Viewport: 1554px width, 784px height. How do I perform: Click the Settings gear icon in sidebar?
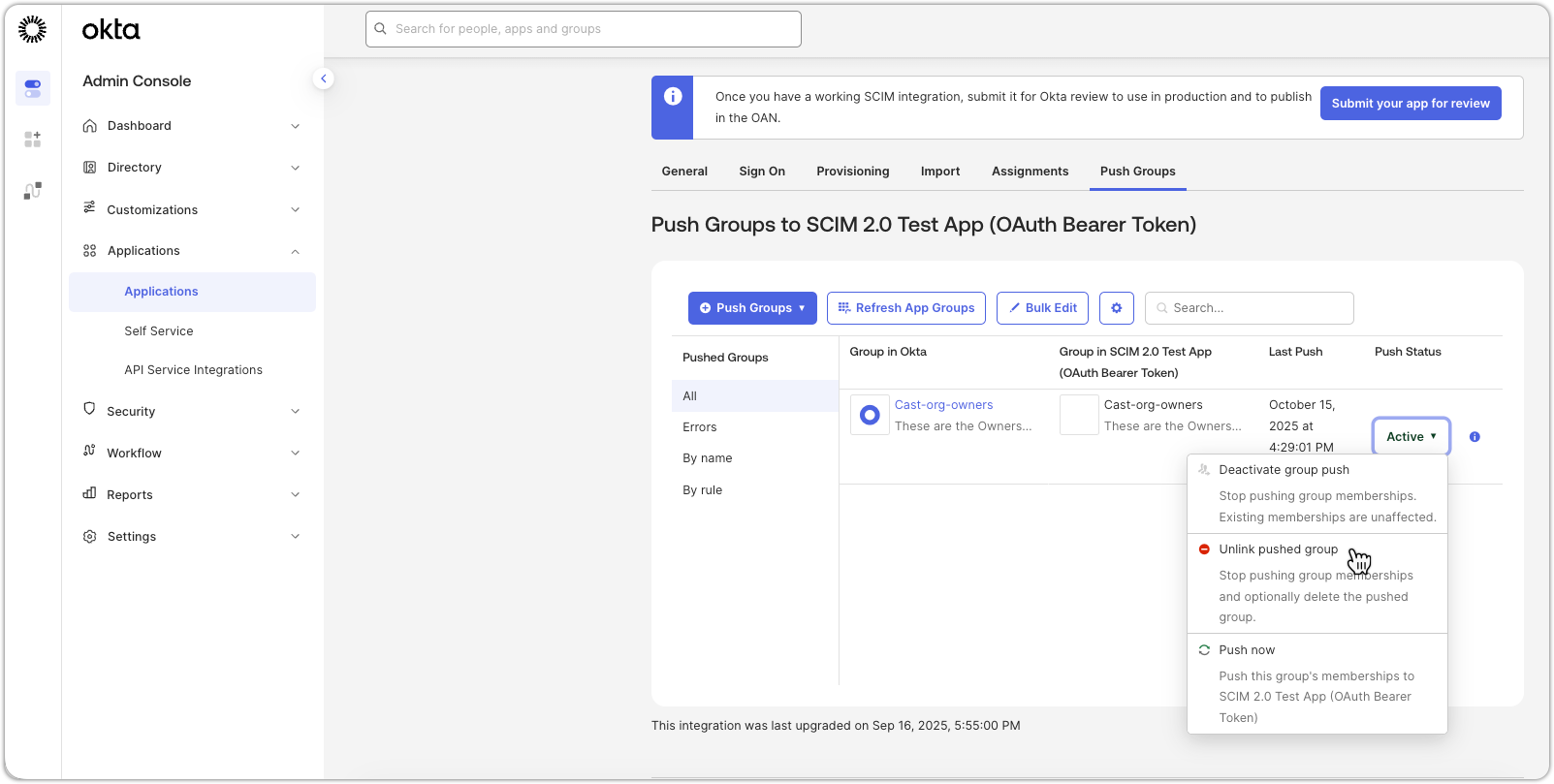click(90, 537)
